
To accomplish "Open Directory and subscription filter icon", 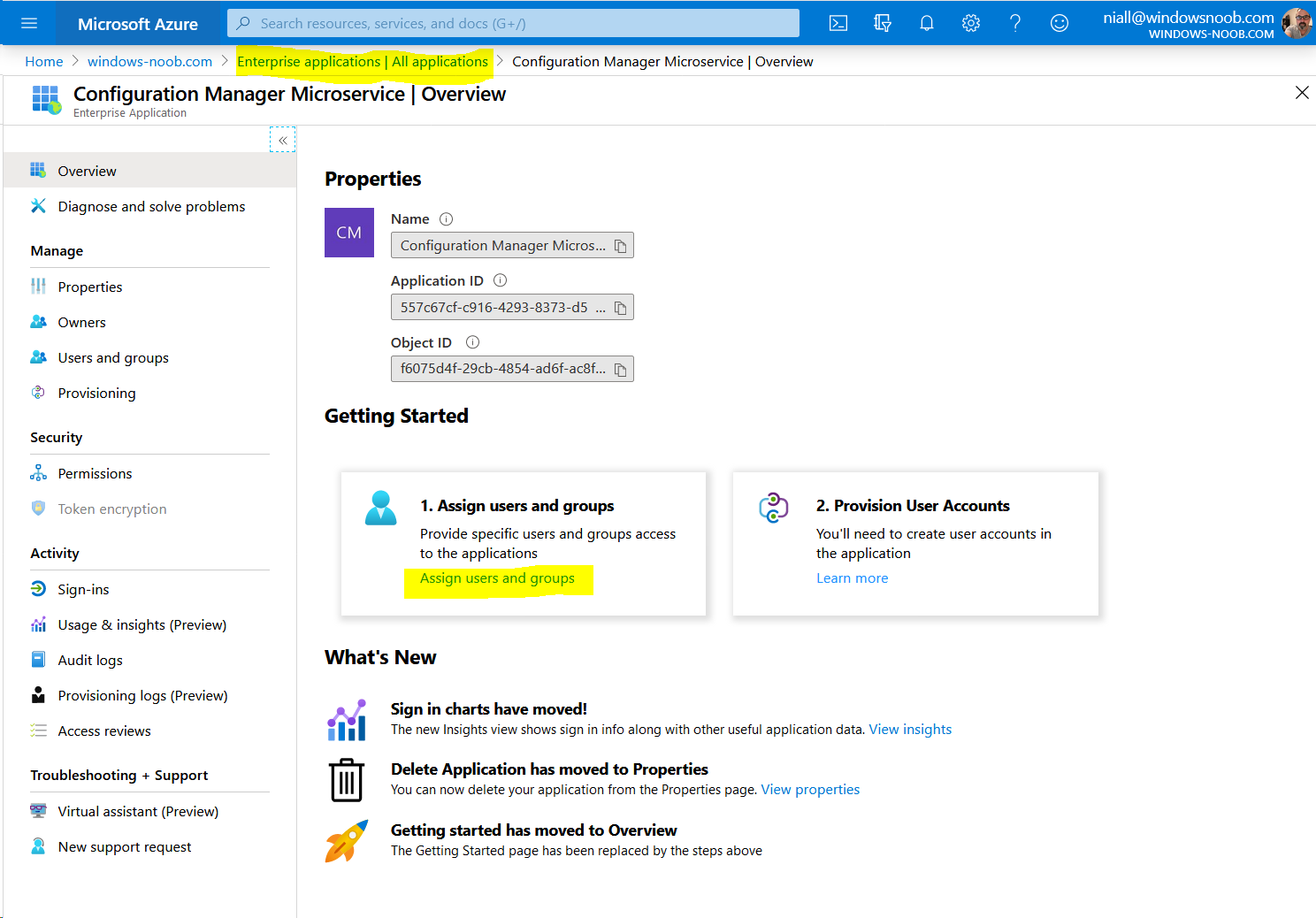I will coord(883,23).
